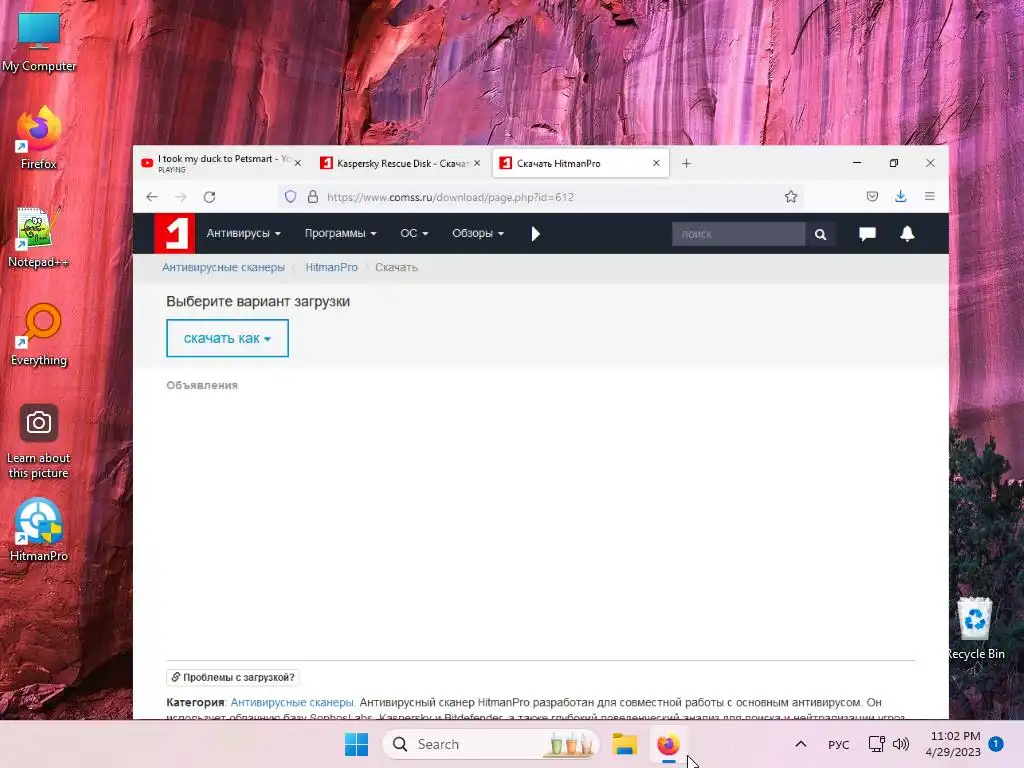Open the Save to Pocket icon
This screenshot has height=768, width=1024.
872,197
